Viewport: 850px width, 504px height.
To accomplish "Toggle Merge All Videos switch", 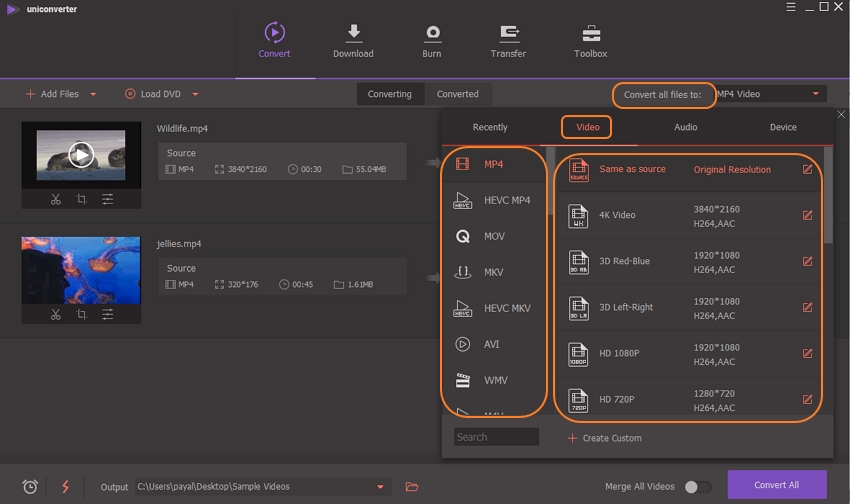I will pyautogui.click(x=697, y=487).
